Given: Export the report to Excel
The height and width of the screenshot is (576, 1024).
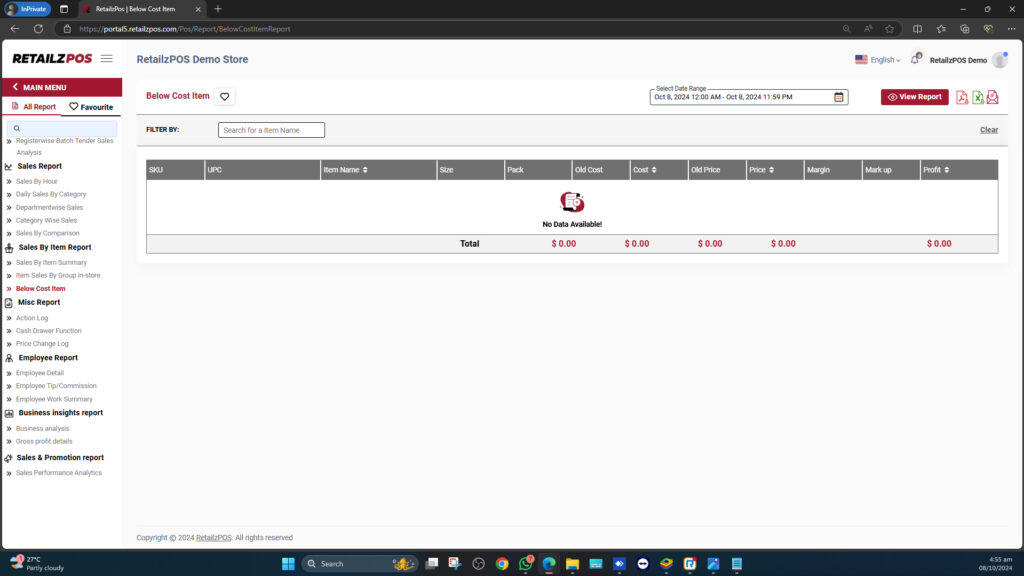Looking at the screenshot, I should click(x=977, y=96).
